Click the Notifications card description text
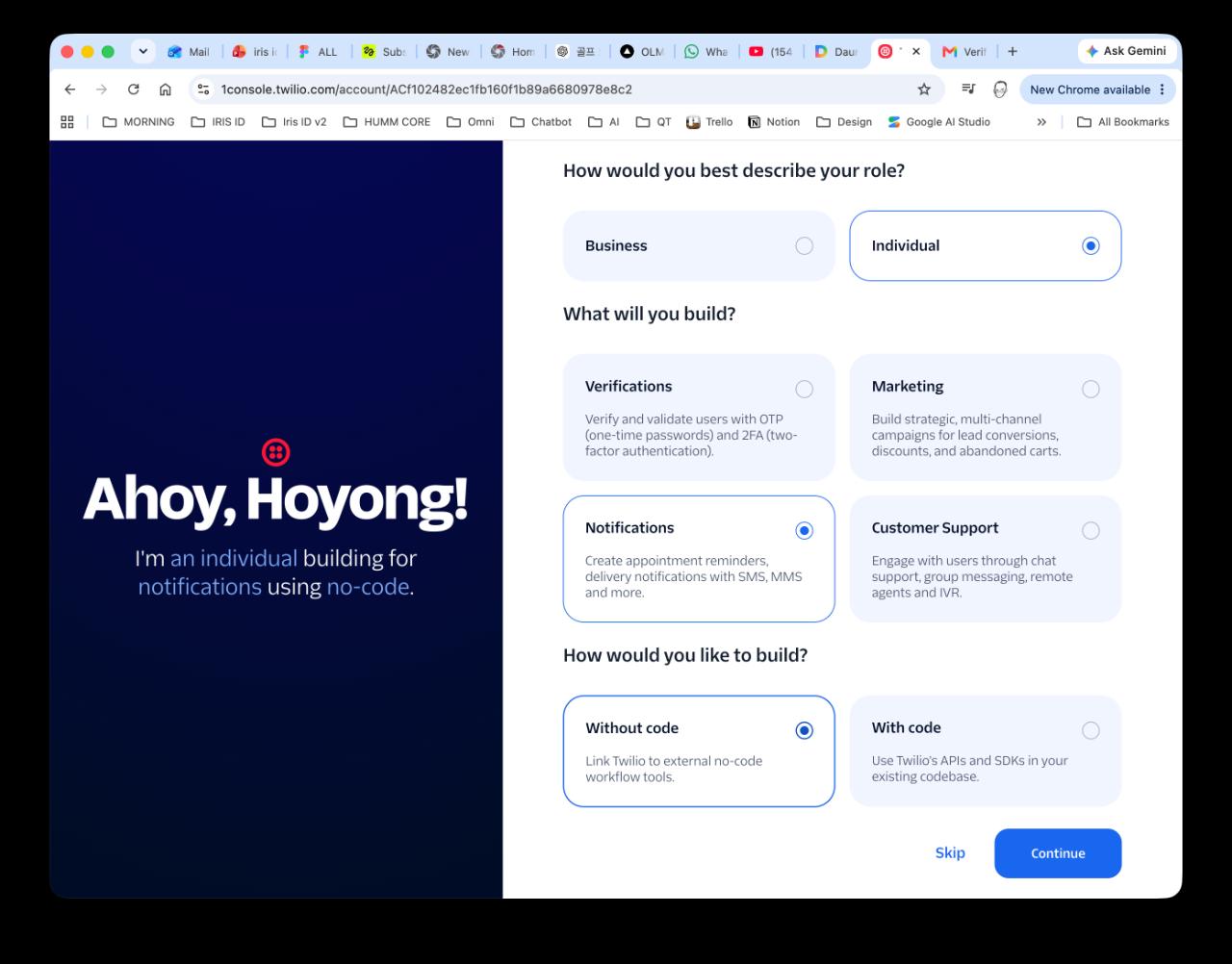 693,576
